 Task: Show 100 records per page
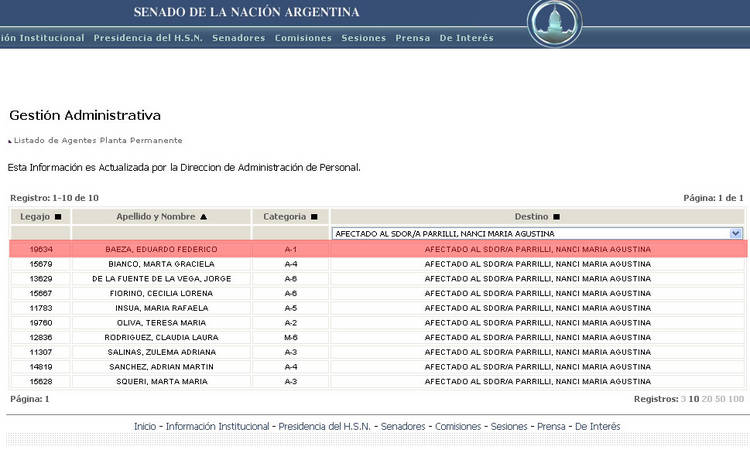(x=736, y=399)
